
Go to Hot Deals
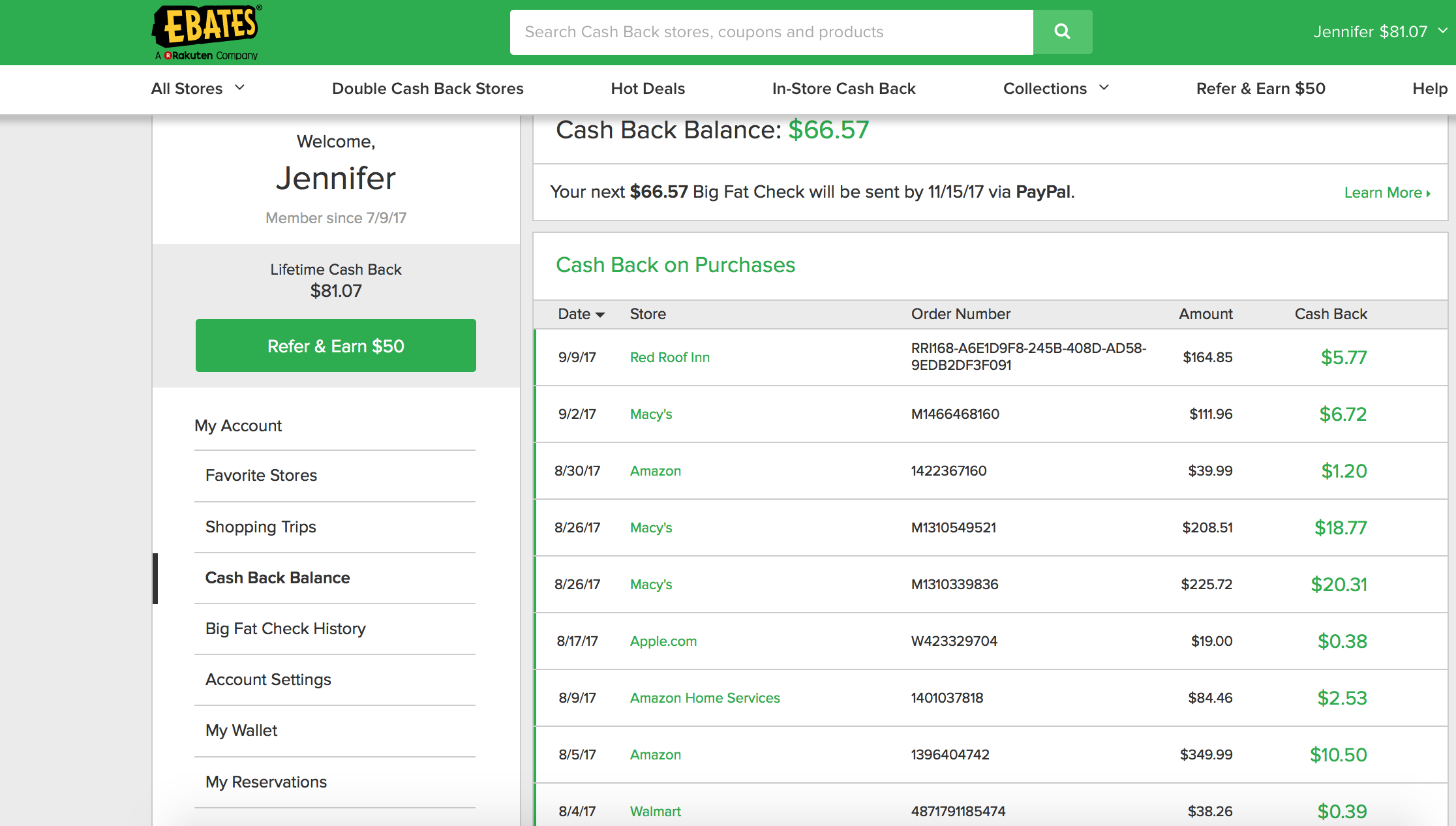point(648,89)
